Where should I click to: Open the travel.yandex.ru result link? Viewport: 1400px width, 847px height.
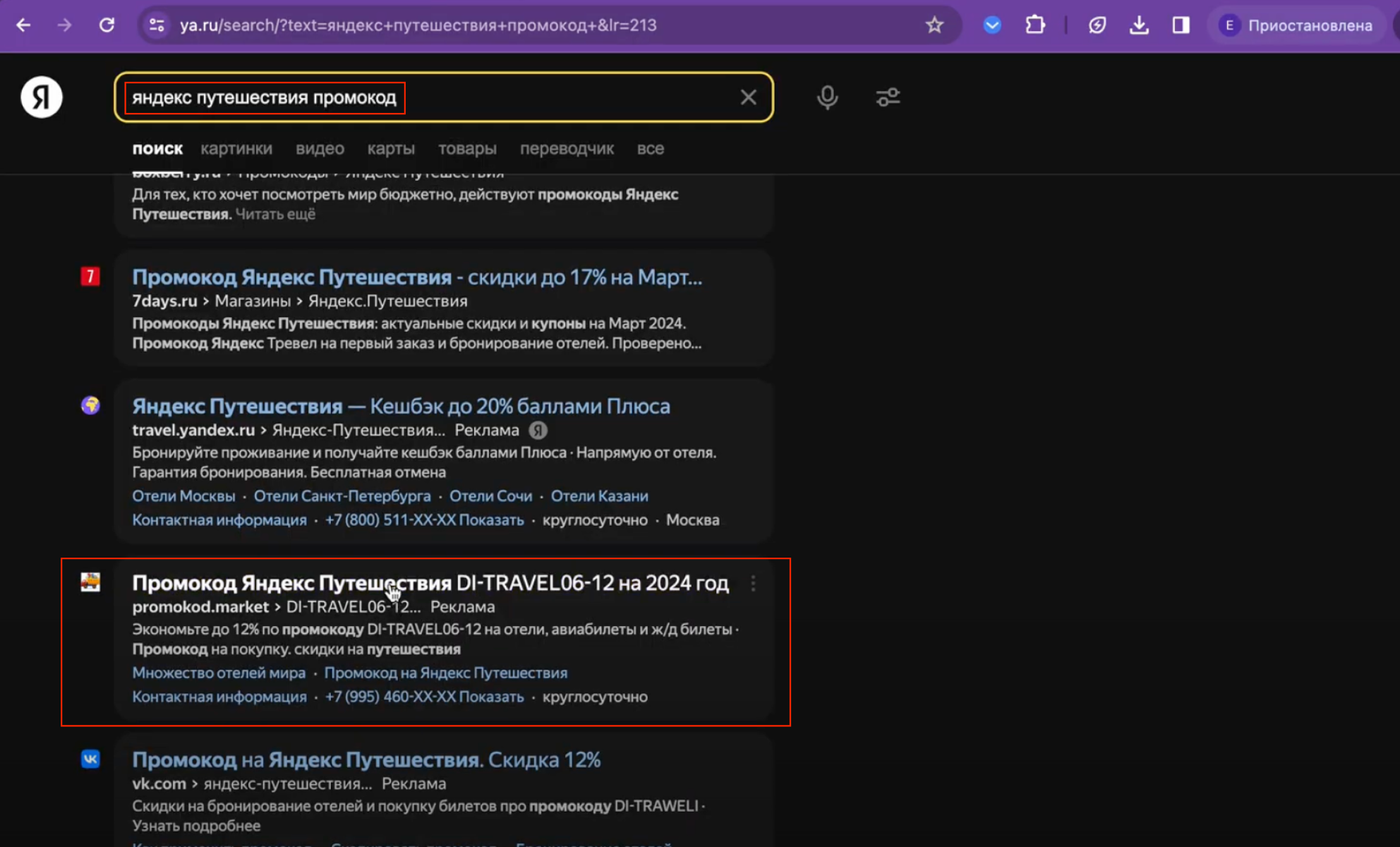tap(401, 406)
